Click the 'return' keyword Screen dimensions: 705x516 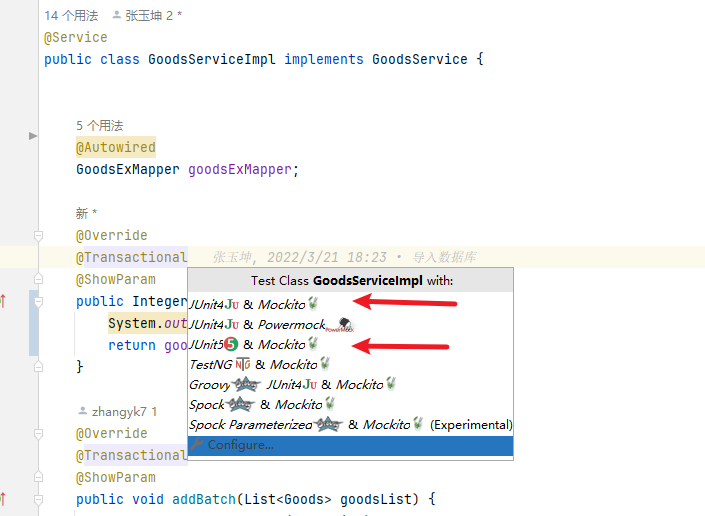point(132,345)
